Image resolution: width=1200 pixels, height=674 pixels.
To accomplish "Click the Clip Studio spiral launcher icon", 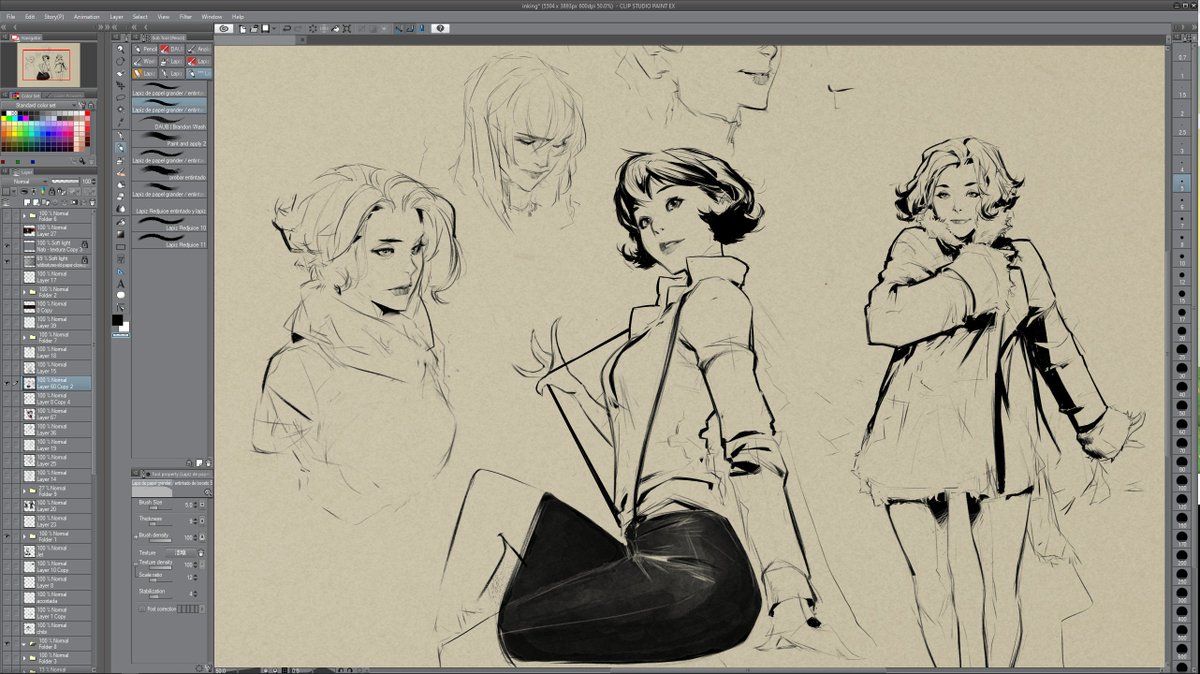I will coord(224,29).
